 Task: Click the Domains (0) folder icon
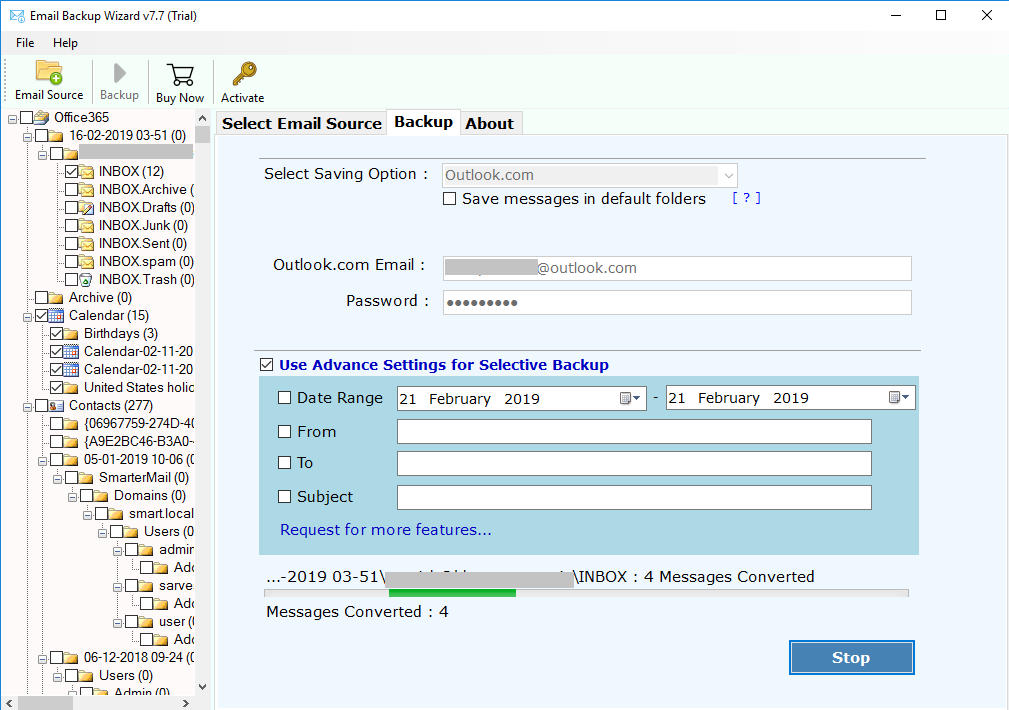click(x=101, y=496)
